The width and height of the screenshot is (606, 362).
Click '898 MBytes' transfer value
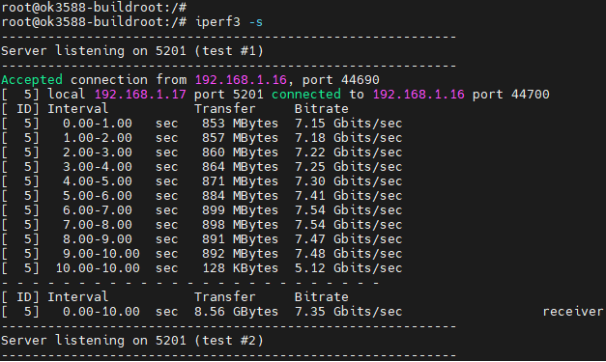(x=240, y=224)
